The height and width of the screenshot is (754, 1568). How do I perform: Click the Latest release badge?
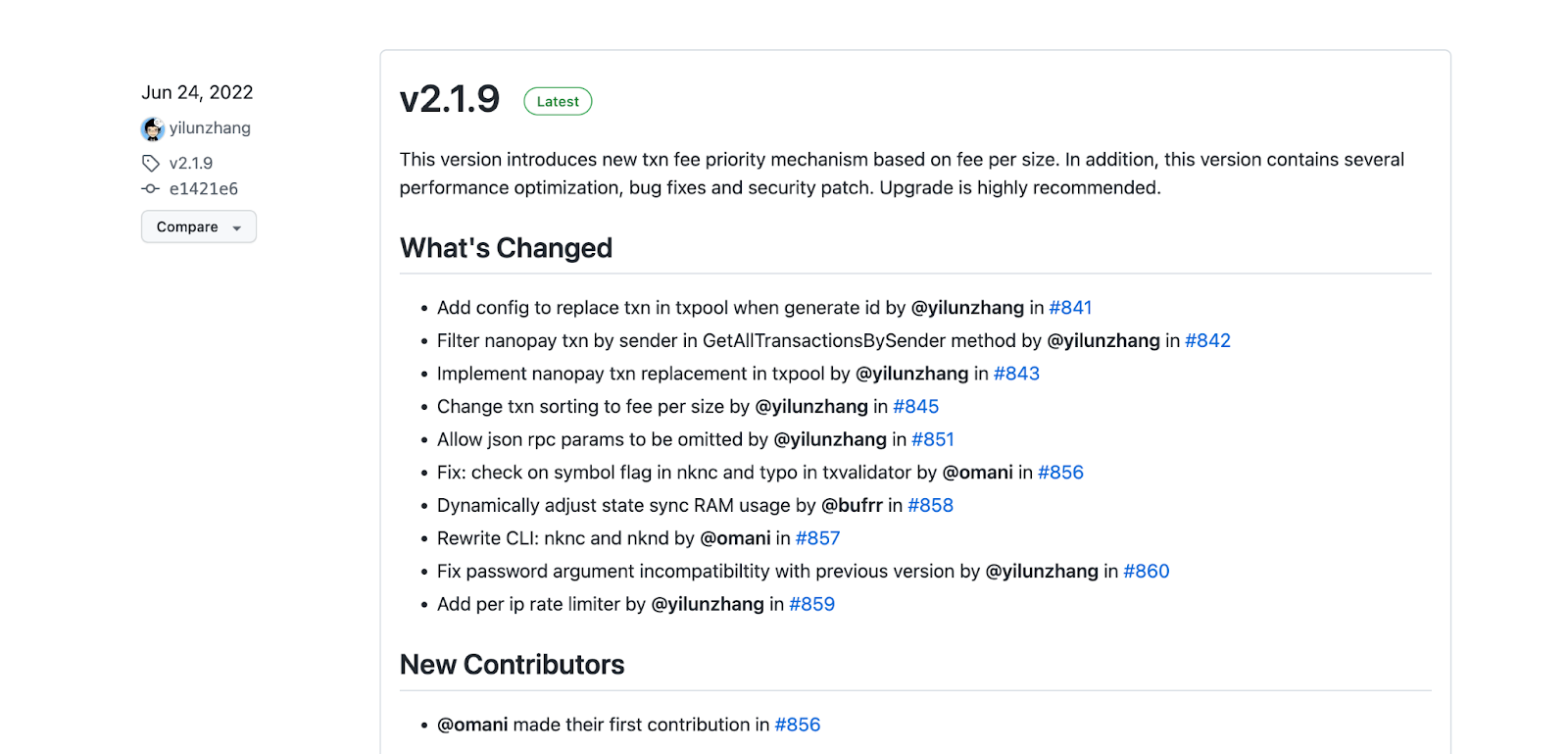coord(558,101)
